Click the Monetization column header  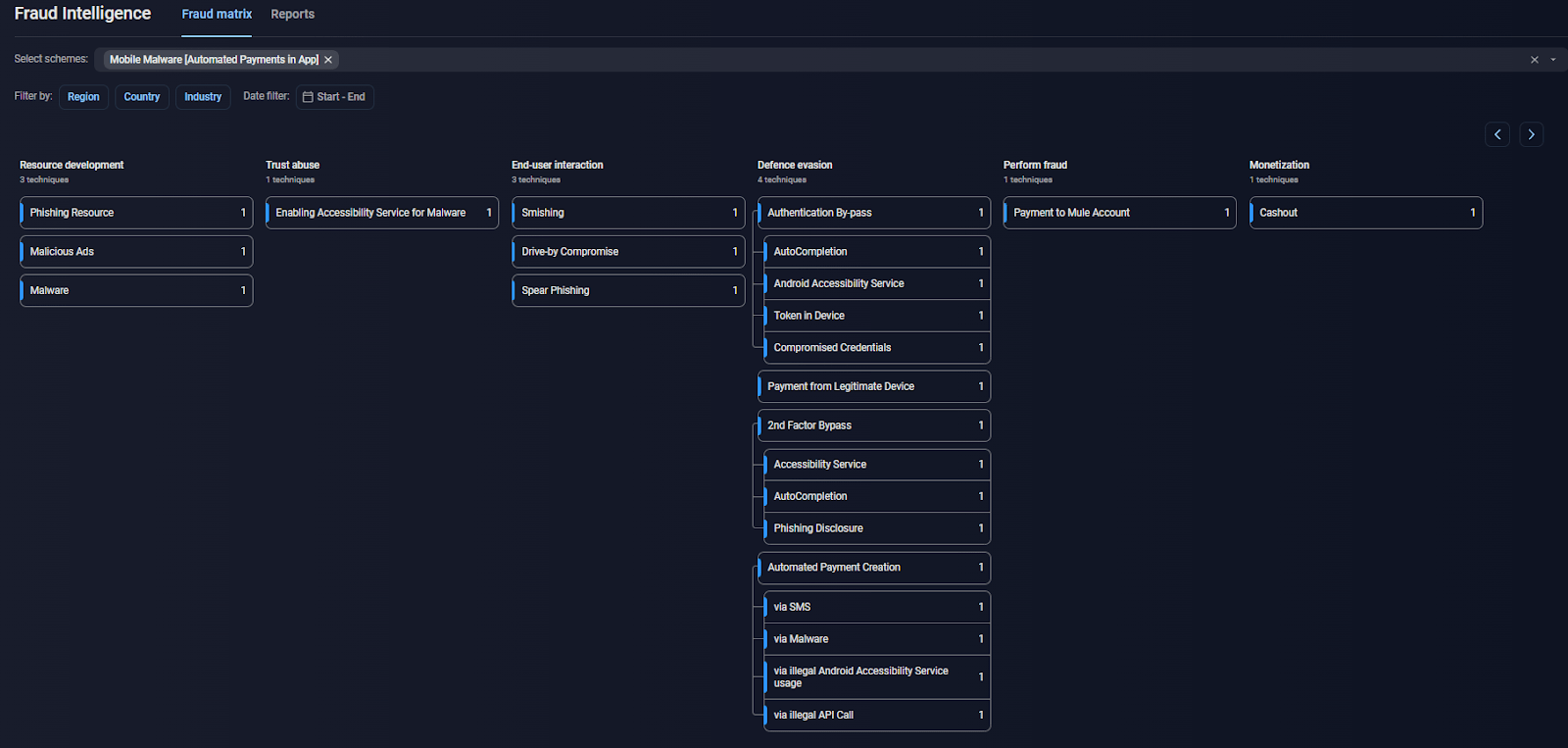tap(1279, 165)
